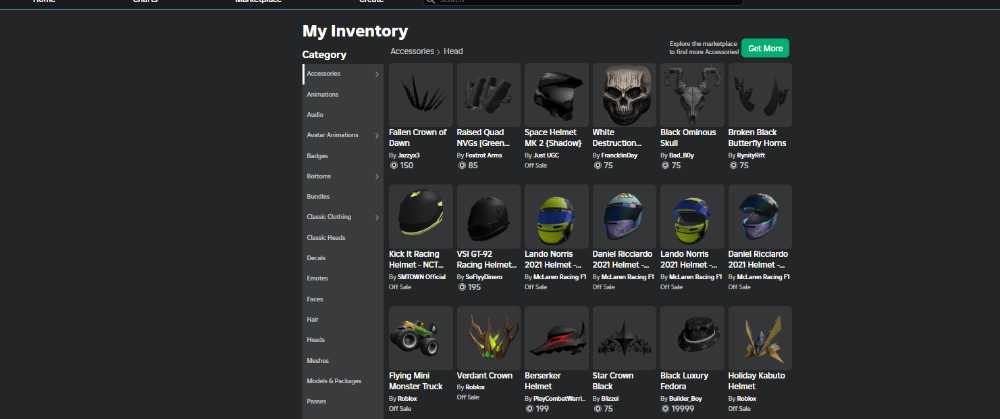
Task: Click the Head breadcrumb link
Action: pos(453,51)
